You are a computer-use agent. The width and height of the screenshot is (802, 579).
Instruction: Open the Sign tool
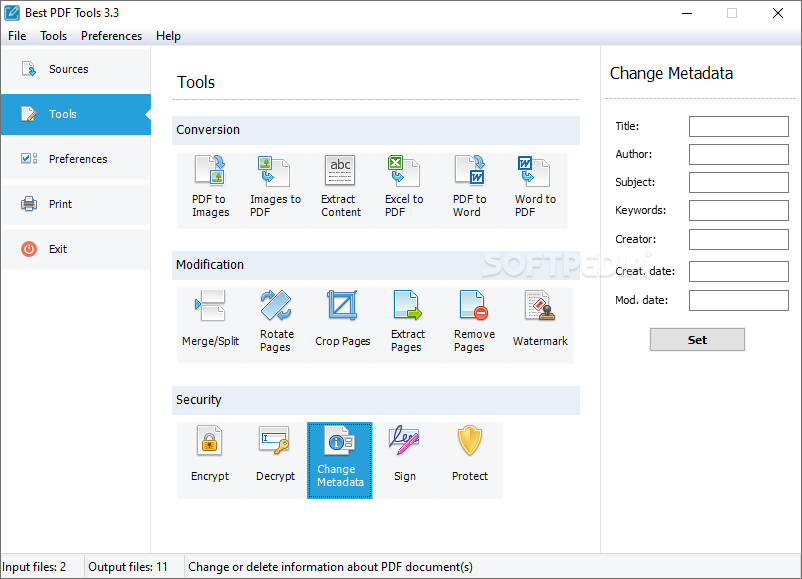[x=405, y=460]
